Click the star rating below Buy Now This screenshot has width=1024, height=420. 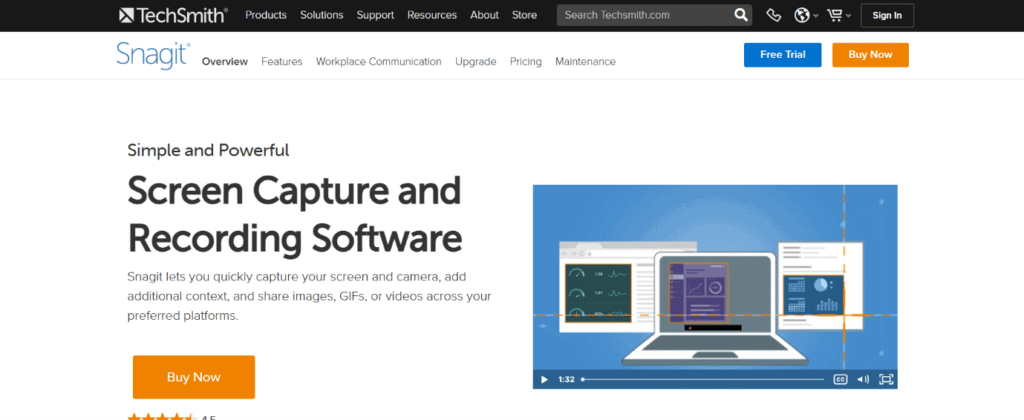coord(161,417)
